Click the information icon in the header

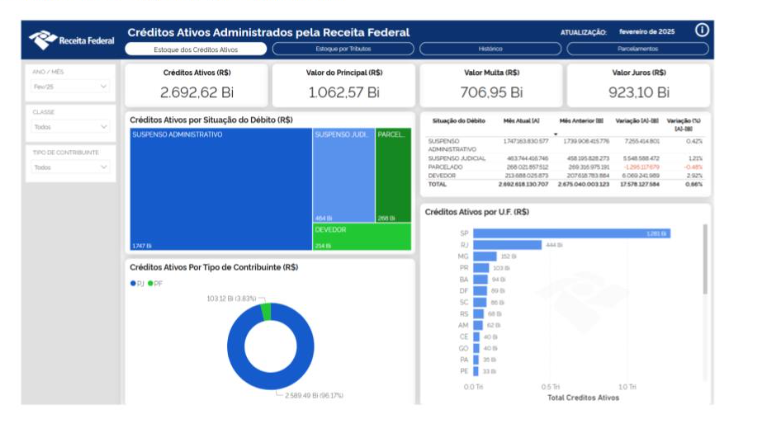(x=702, y=30)
